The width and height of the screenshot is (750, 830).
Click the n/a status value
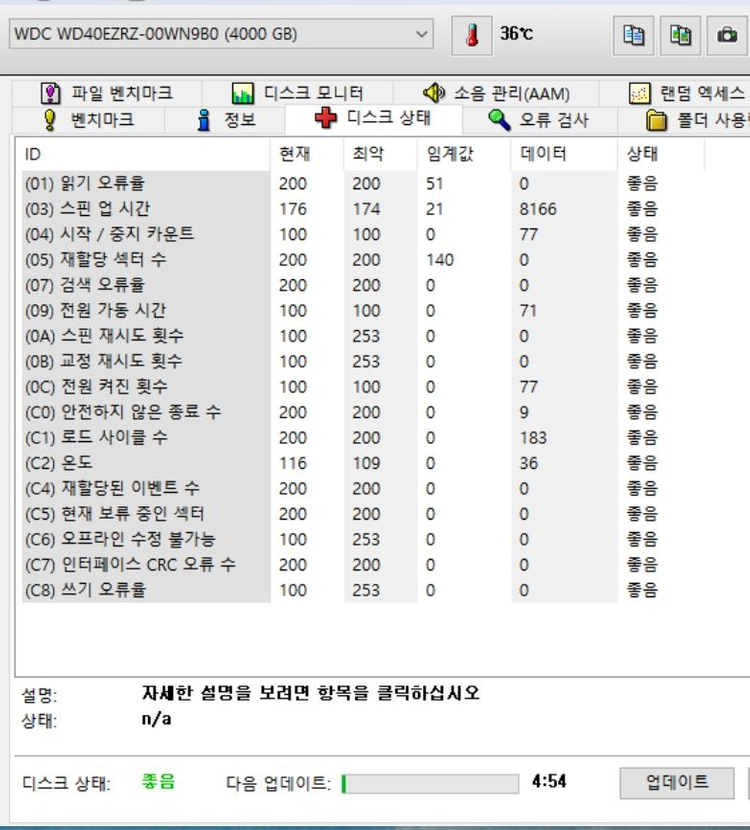156,719
